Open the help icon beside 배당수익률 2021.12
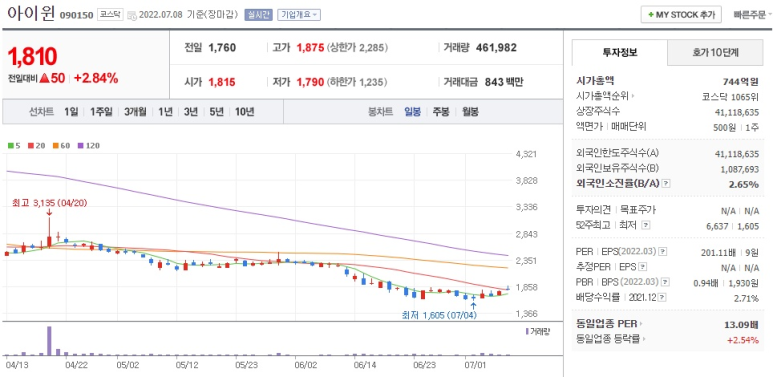773x377 pixels. [x=663, y=298]
